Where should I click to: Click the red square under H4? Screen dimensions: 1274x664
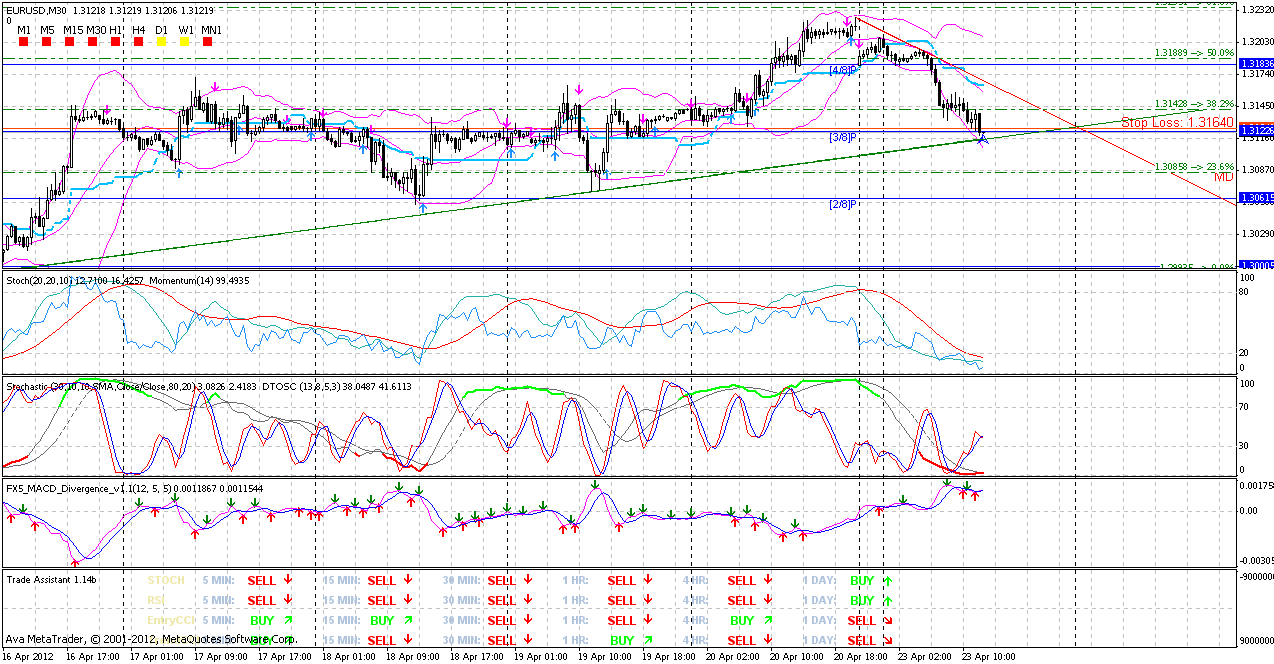139,42
